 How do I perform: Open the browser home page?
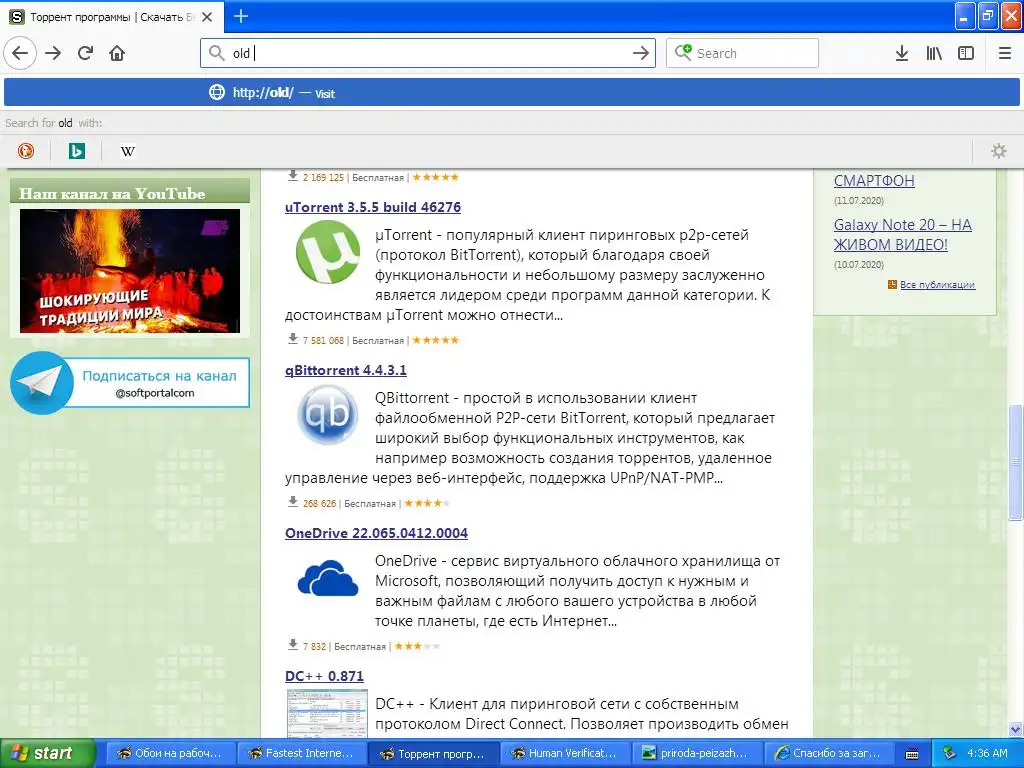(117, 53)
